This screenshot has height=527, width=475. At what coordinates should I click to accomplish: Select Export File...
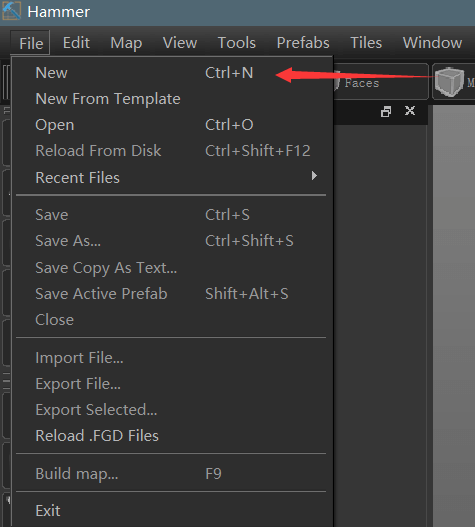click(x=171, y=384)
